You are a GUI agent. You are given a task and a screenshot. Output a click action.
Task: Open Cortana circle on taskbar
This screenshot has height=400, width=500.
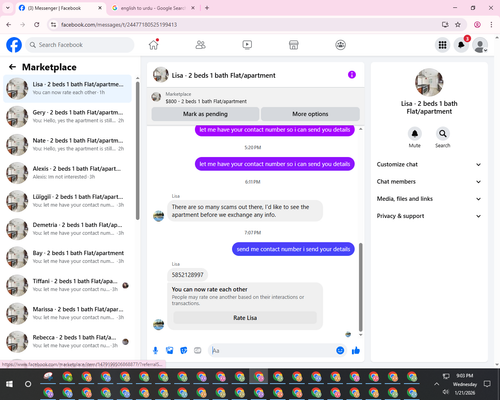28,384
